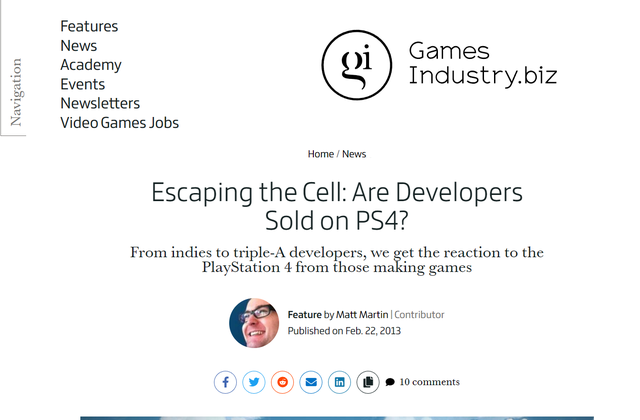
Task: Share article on LinkedIn
Action: [340, 382]
